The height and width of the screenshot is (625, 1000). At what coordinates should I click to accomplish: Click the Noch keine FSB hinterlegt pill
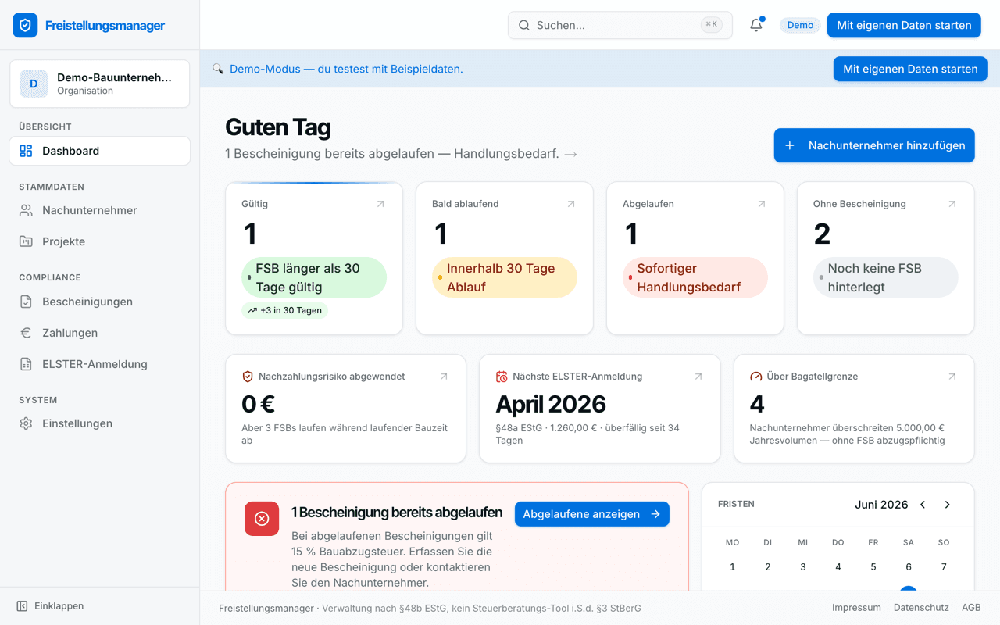coord(885,277)
